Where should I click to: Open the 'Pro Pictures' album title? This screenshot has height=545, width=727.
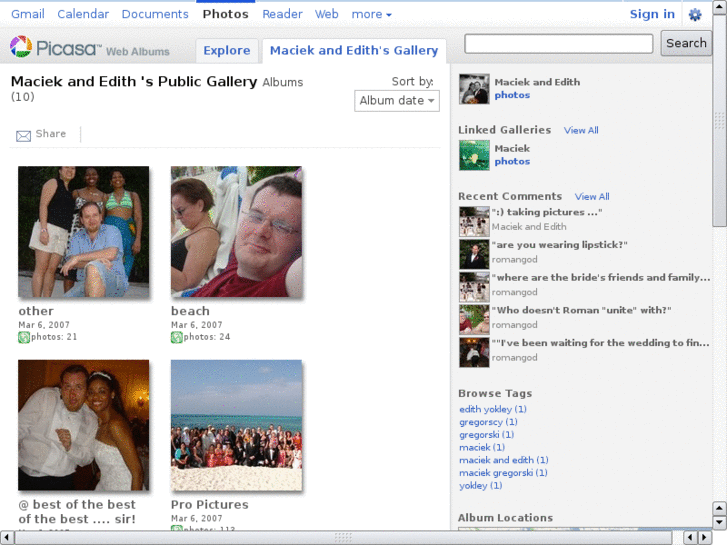210,504
